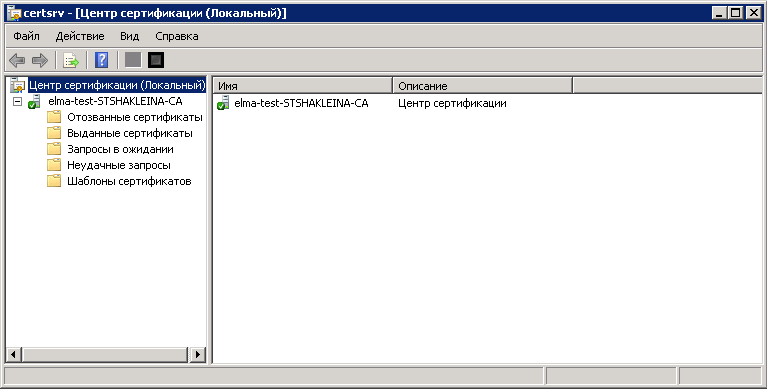Open Отозванные сертификаты folder

click(135, 117)
